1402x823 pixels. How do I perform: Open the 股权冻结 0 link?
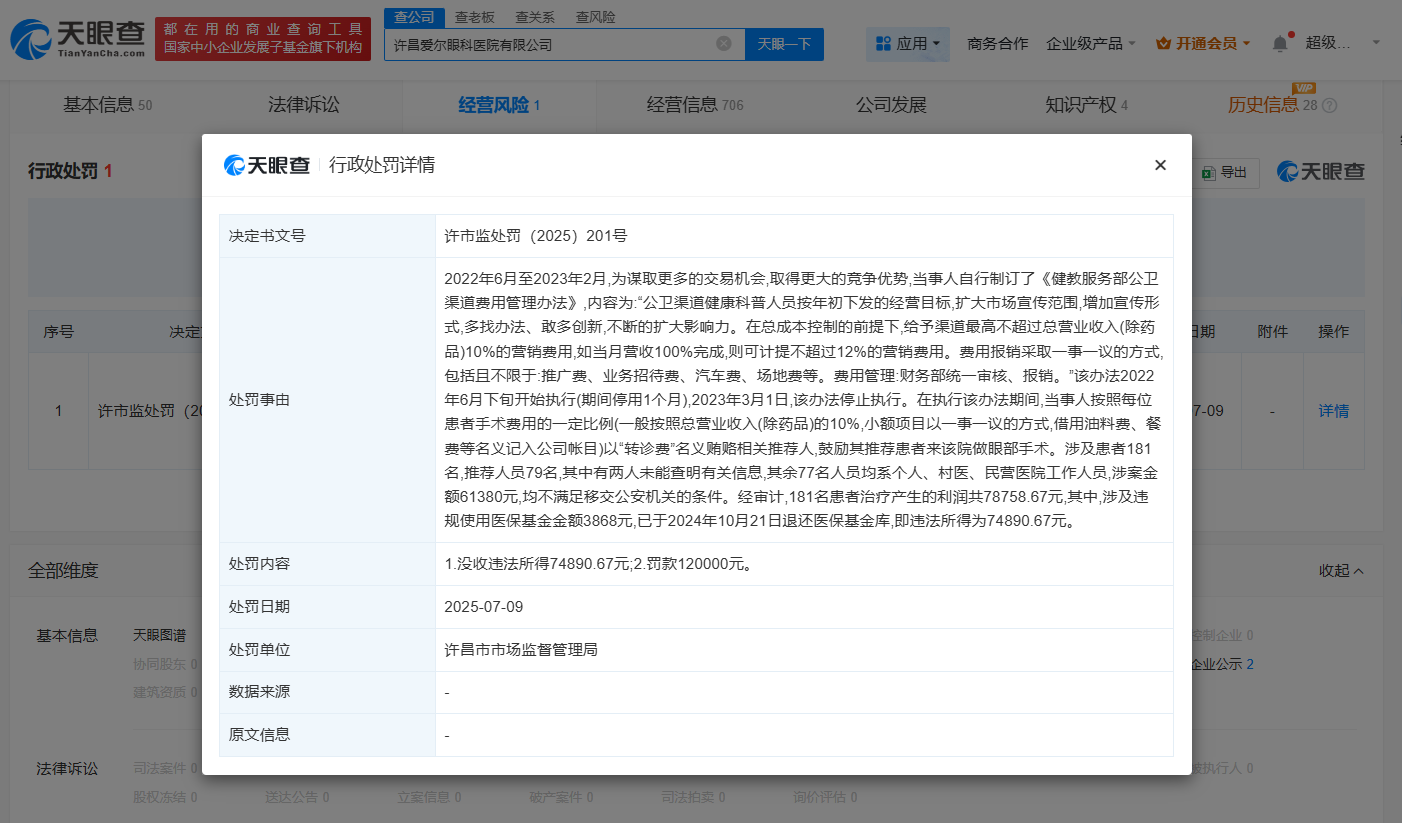click(x=165, y=797)
